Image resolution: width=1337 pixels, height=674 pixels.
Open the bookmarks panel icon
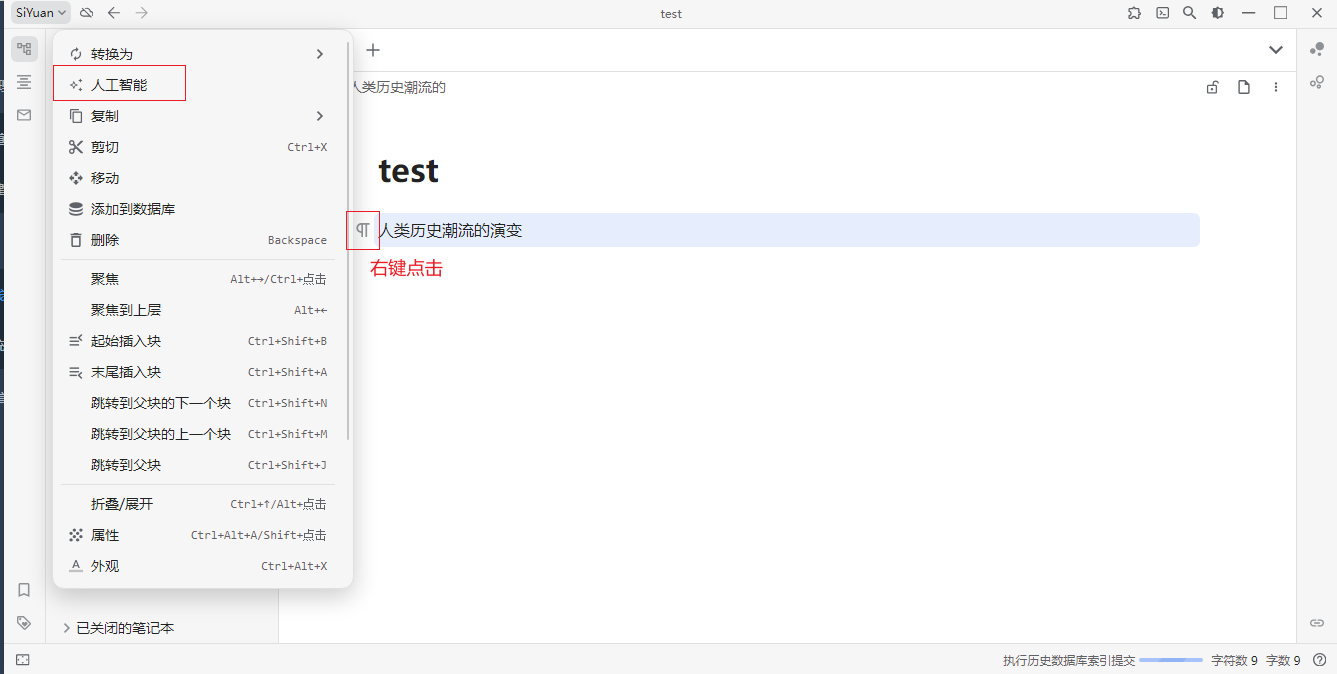coord(24,590)
